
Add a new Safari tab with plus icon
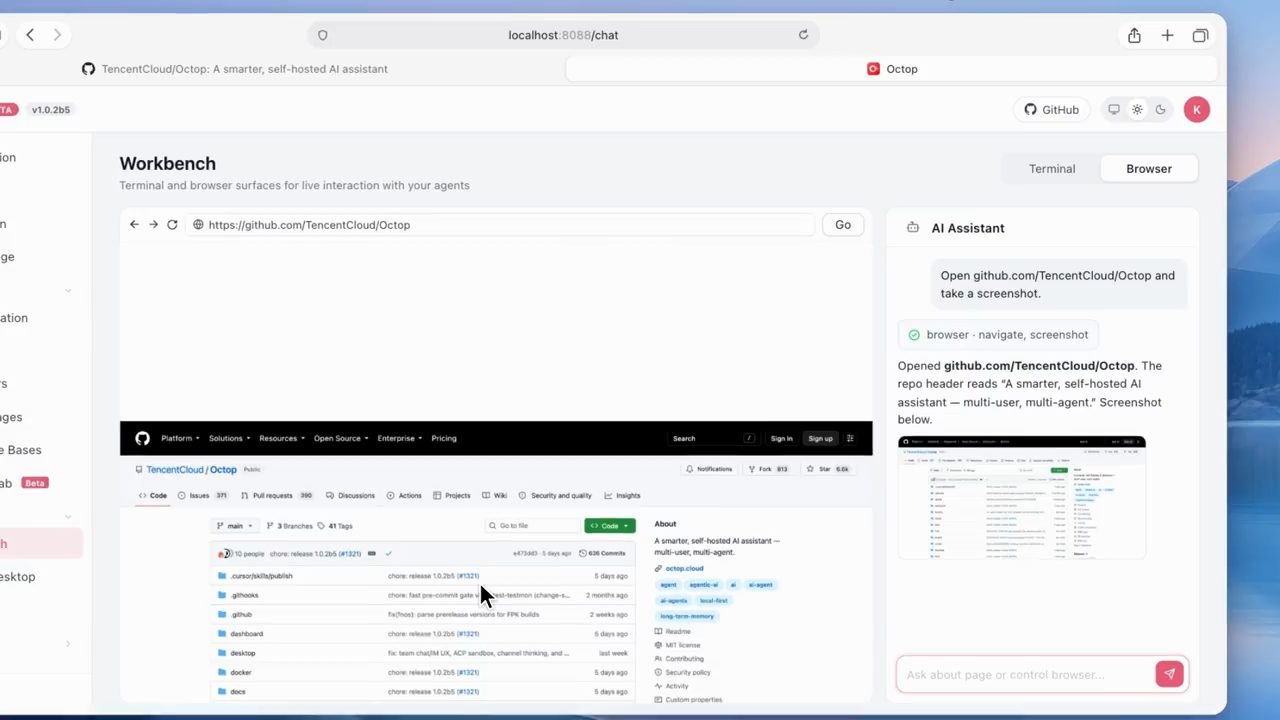coord(1167,35)
